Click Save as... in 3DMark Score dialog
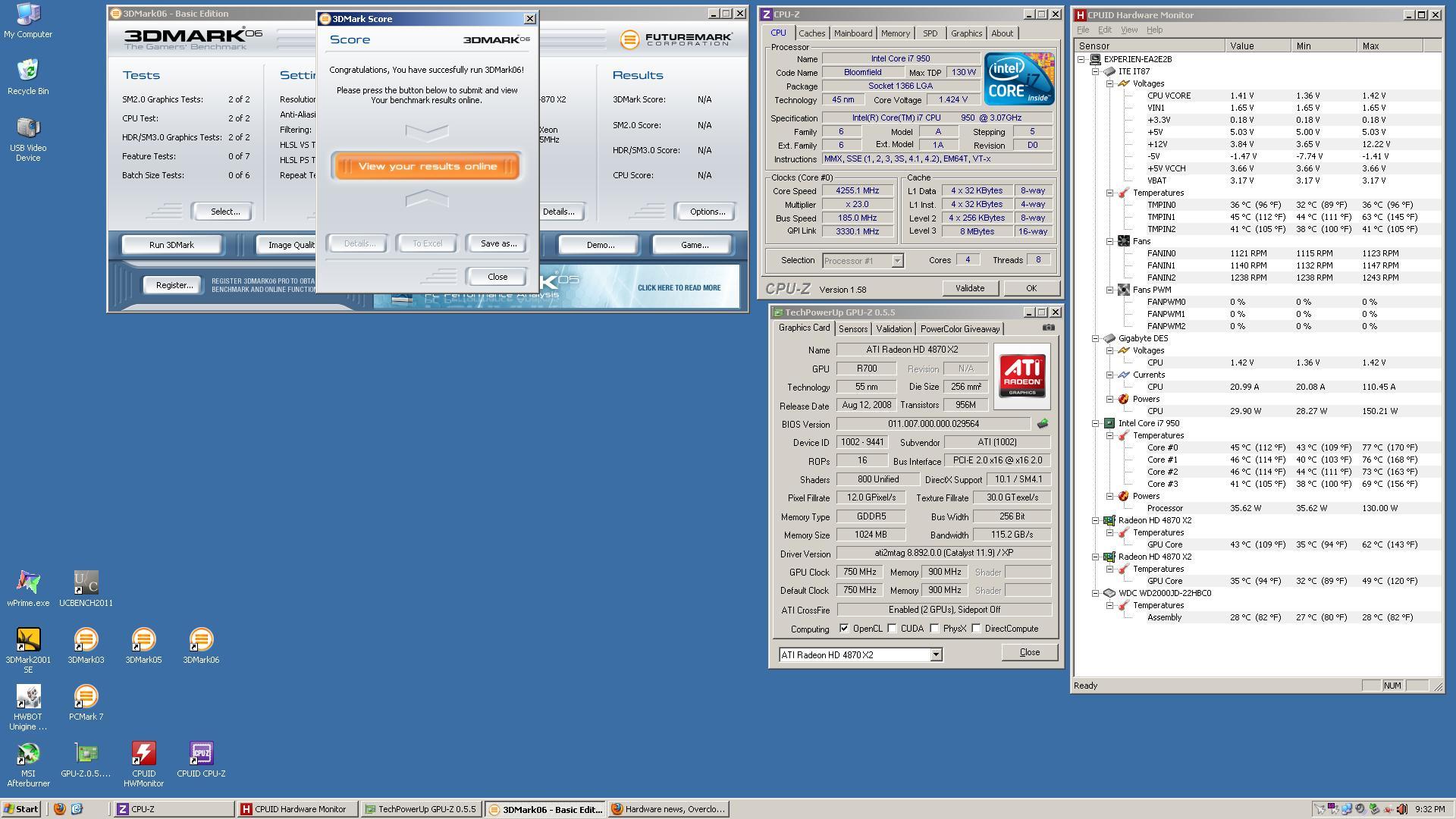Screen dimensions: 1456x819 click(498, 243)
